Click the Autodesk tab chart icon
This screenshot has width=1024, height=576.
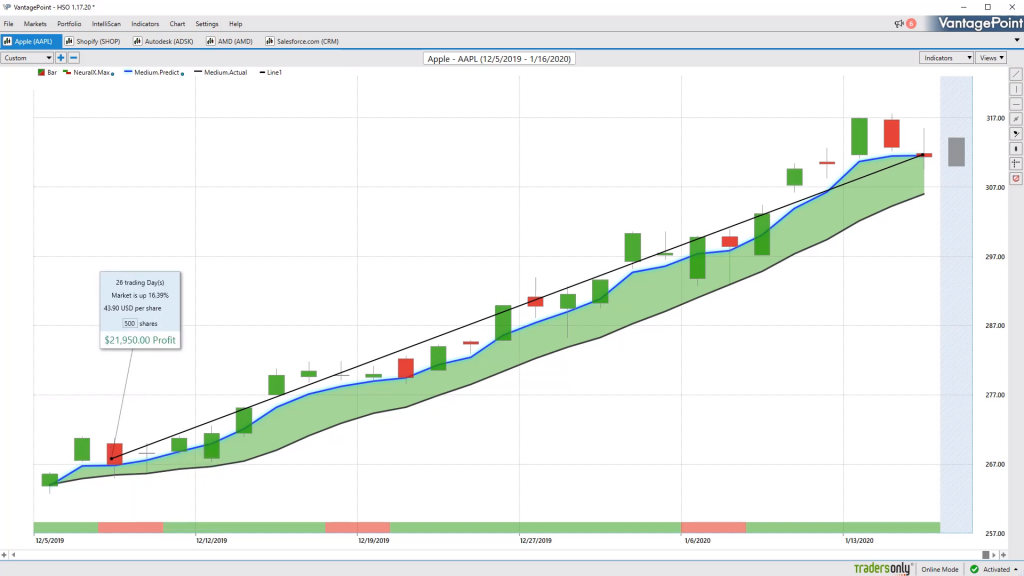tap(137, 41)
